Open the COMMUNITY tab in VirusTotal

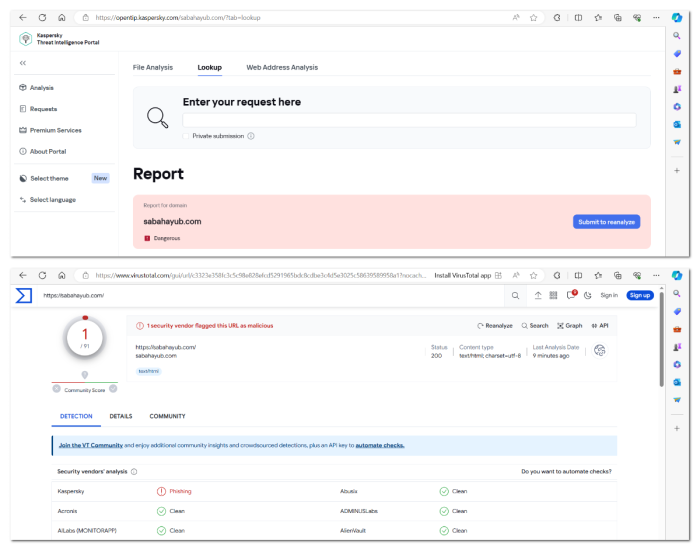pos(167,416)
